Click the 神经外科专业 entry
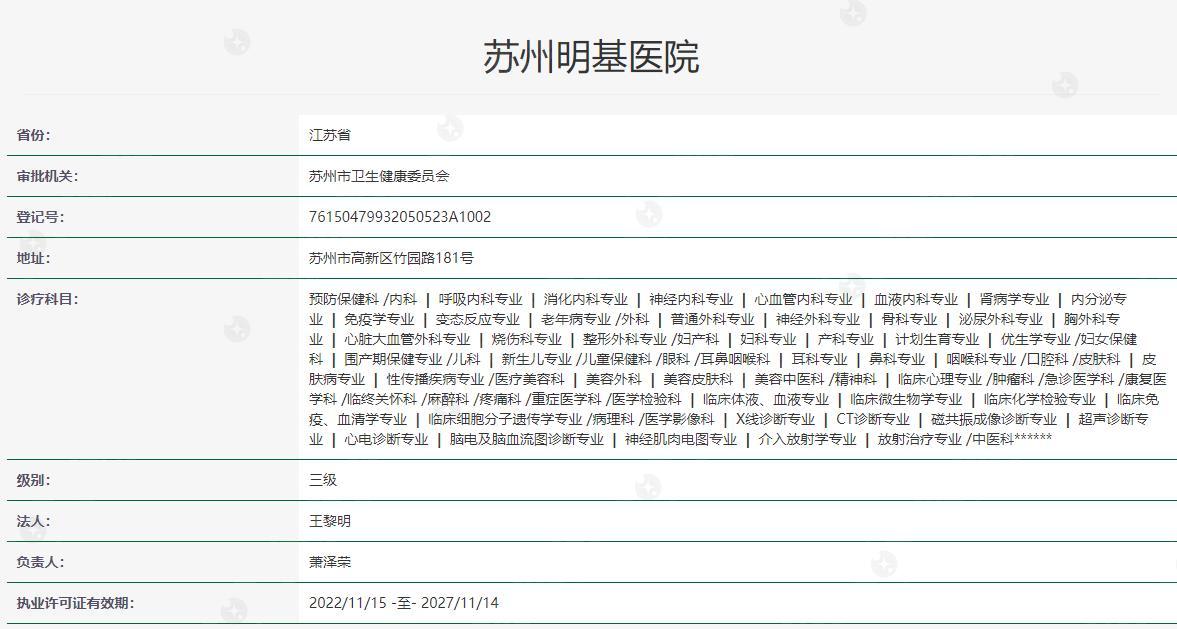This screenshot has width=1177, height=629. [818, 319]
